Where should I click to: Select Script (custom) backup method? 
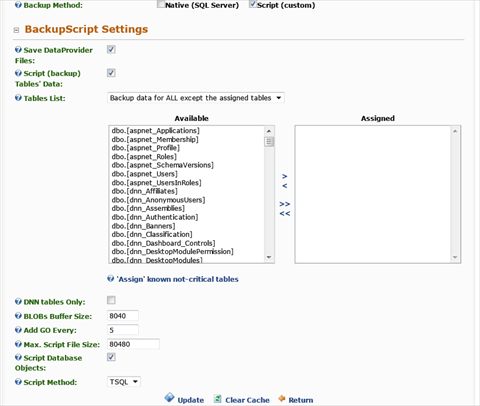(252, 4)
